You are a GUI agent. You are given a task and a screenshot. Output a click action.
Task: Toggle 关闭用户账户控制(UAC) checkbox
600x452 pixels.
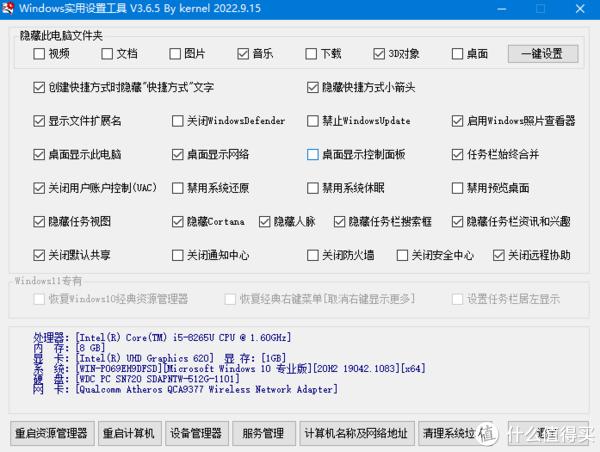39,188
